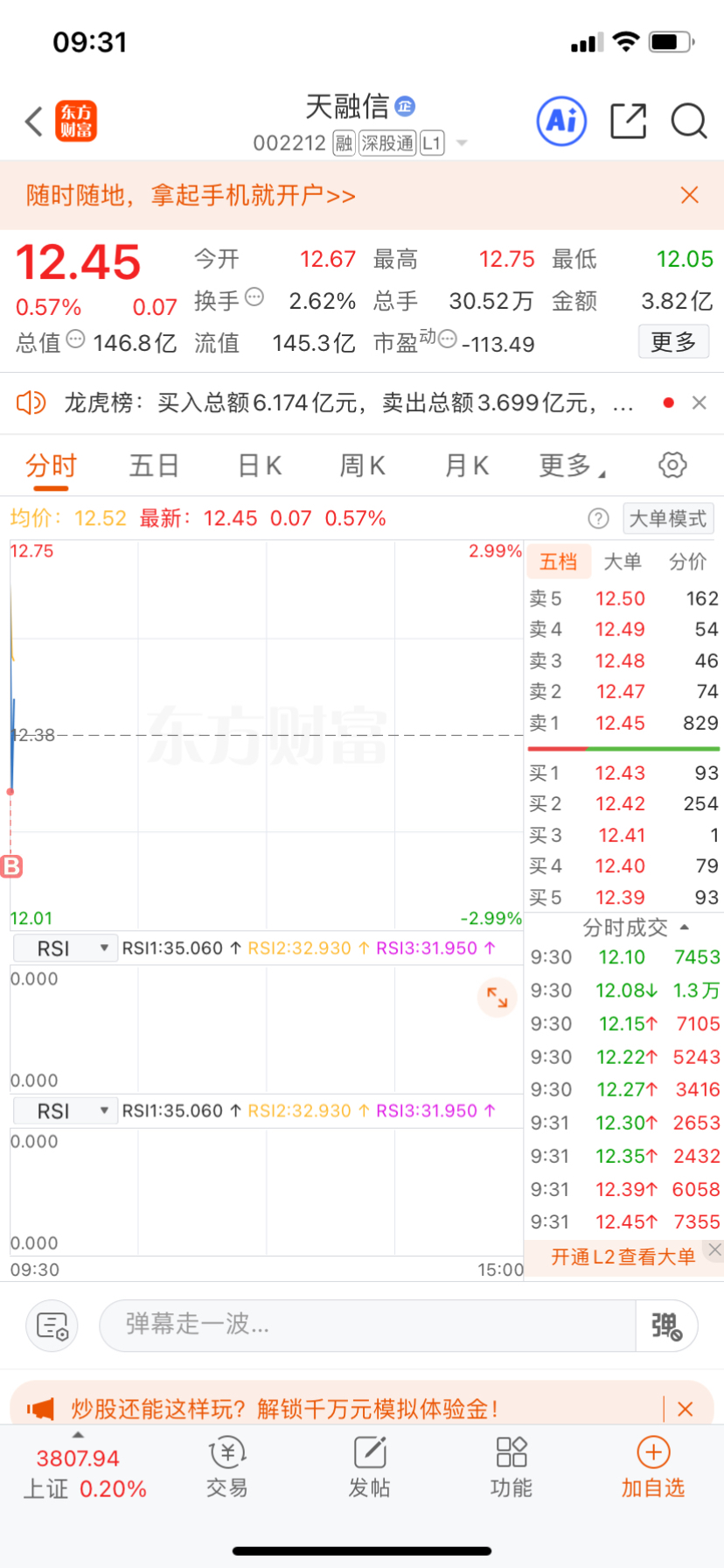
Task: Open the 龙虎榜 news ticker text
Action: (348, 402)
